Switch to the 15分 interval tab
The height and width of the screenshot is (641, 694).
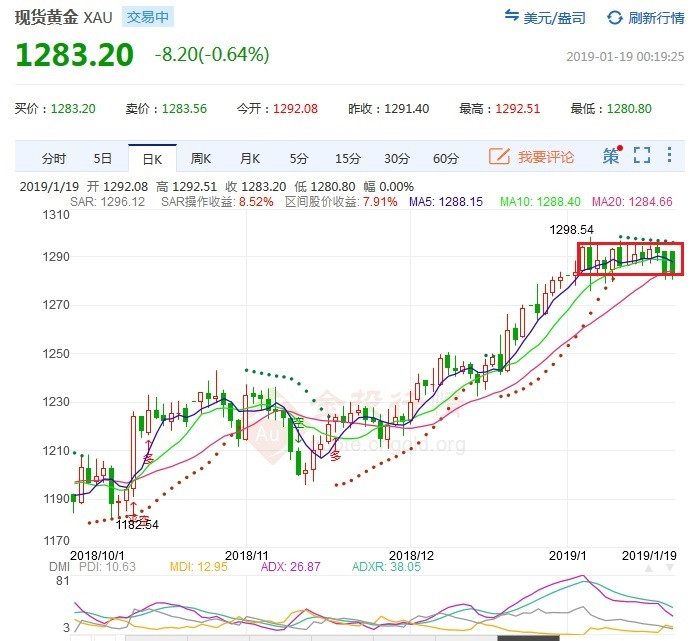pos(347,158)
